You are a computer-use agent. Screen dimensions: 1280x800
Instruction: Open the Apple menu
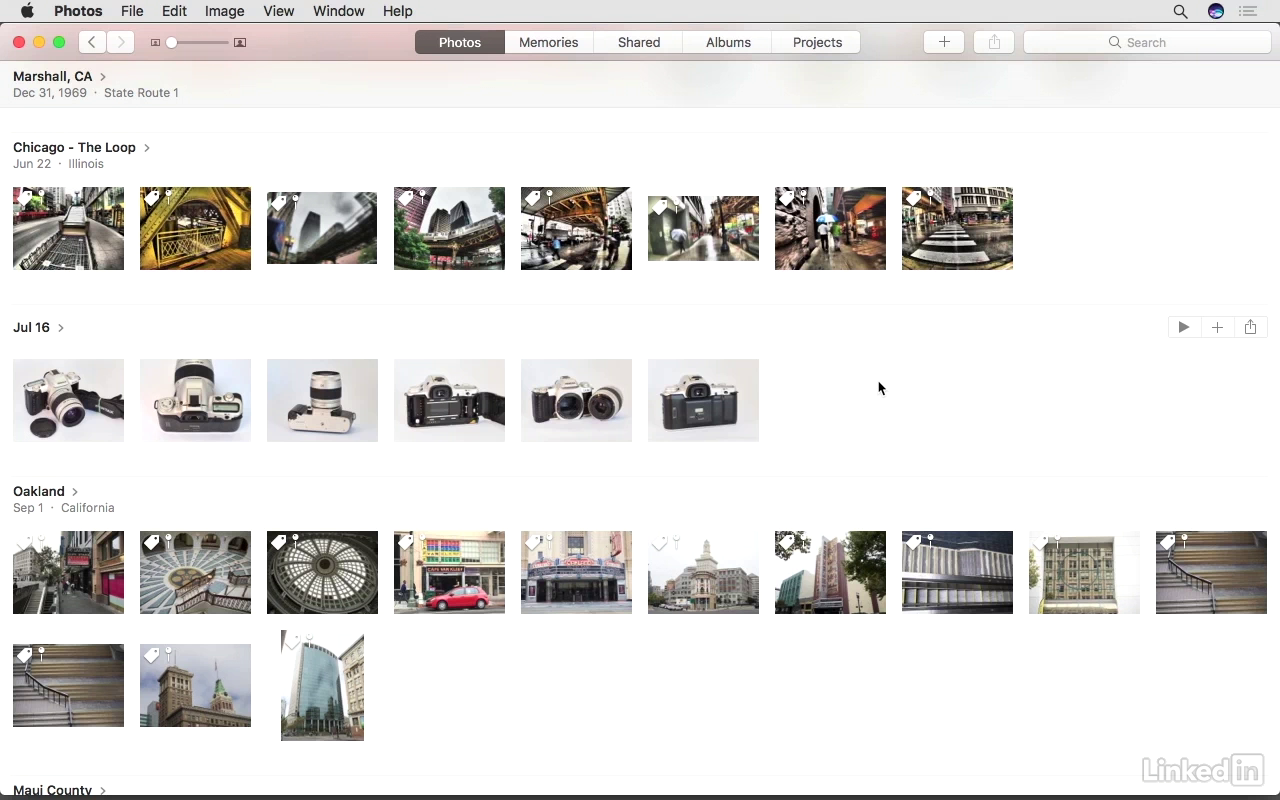coord(27,11)
